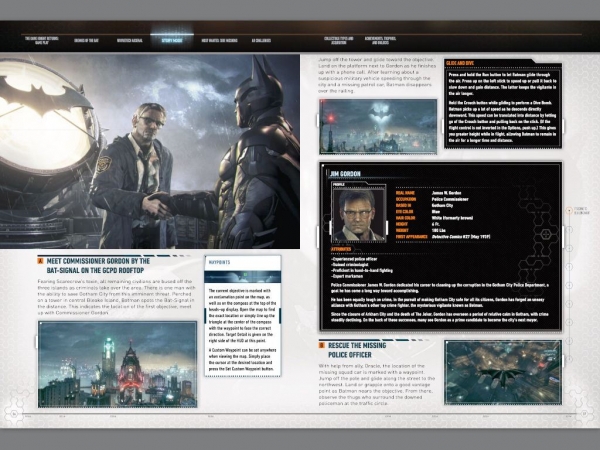600x450 pixels.
Task: Go to the WayneTech Arsenal tab
Action: coord(129,41)
